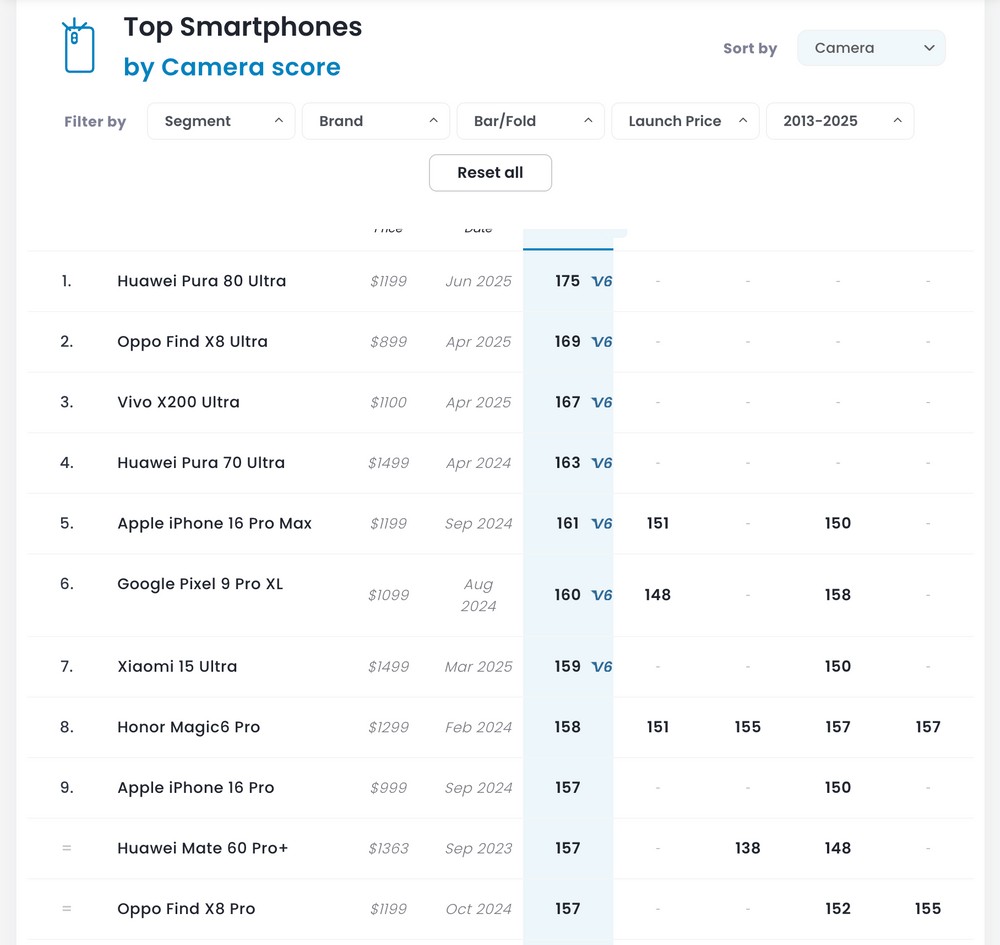Click $1099 price of Google Pixel 9 Pro XL

[x=388, y=595]
